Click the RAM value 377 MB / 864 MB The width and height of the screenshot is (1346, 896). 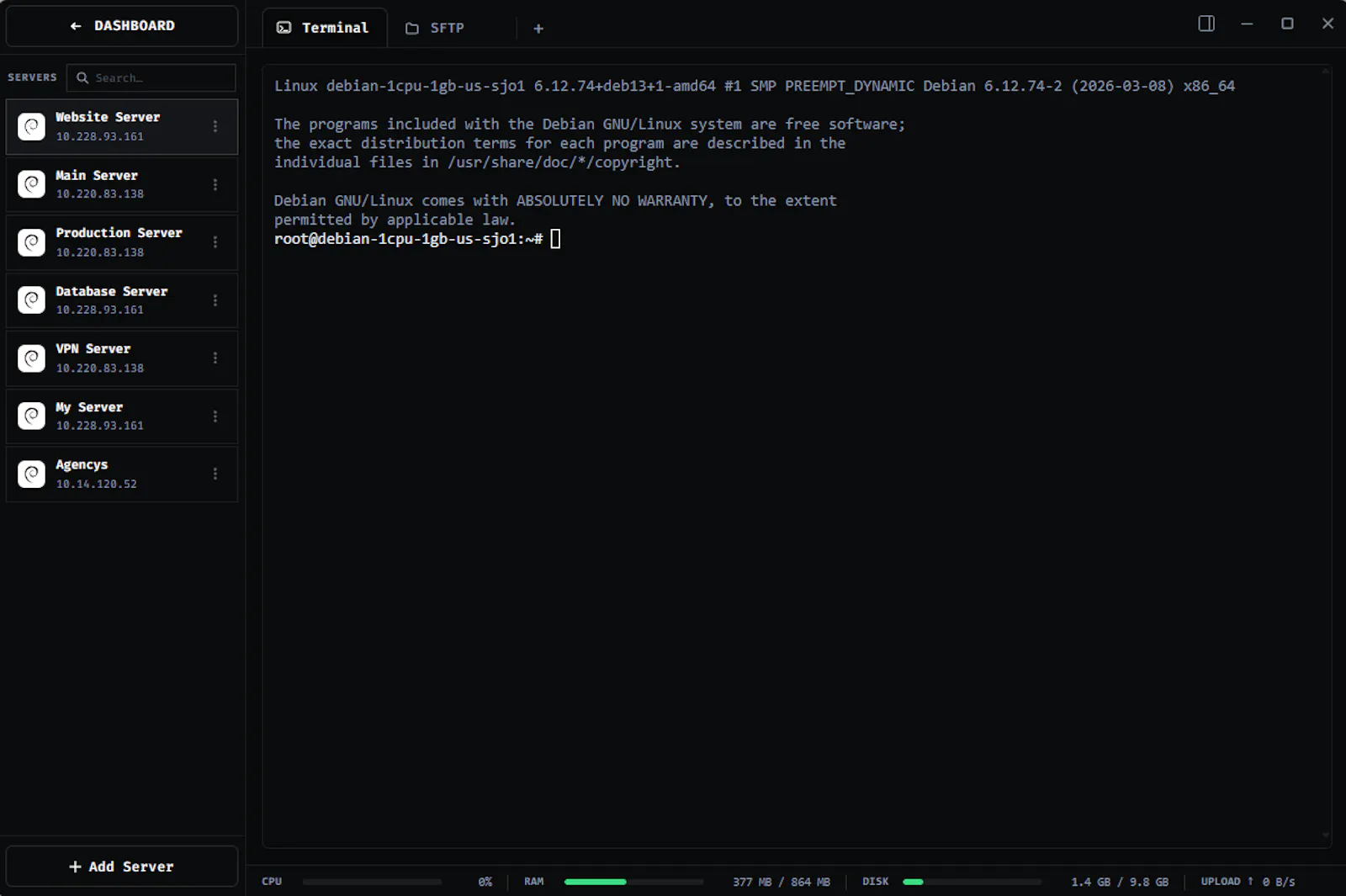tap(781, 882)
